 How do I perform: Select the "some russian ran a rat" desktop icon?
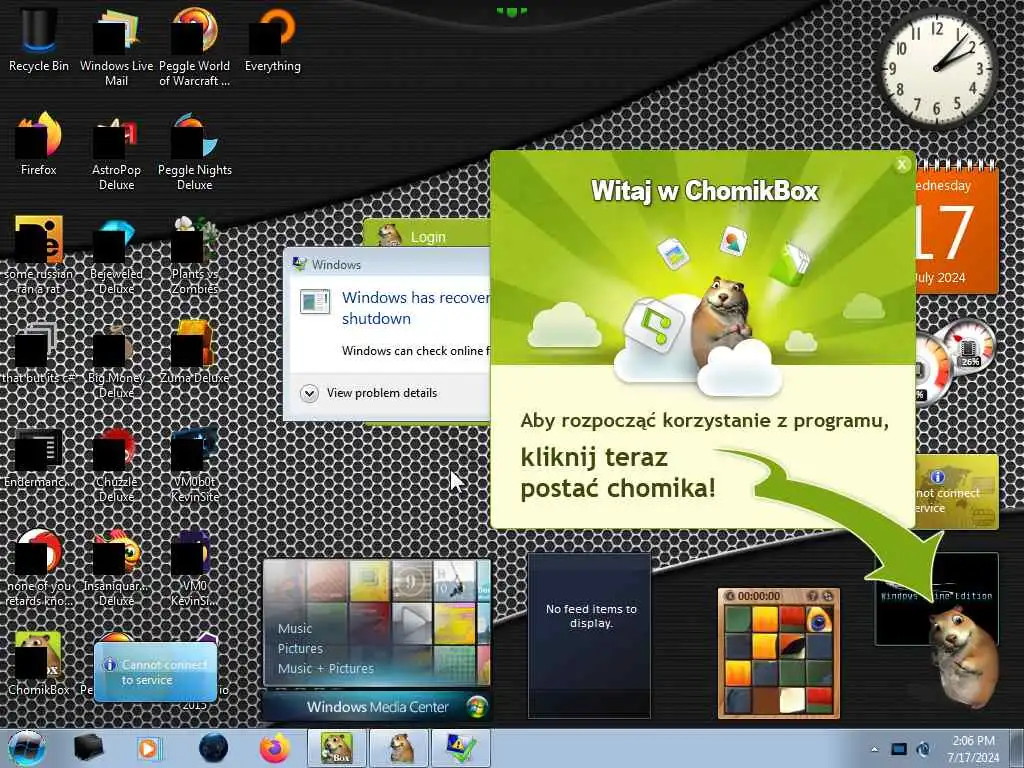pos(38,255)
